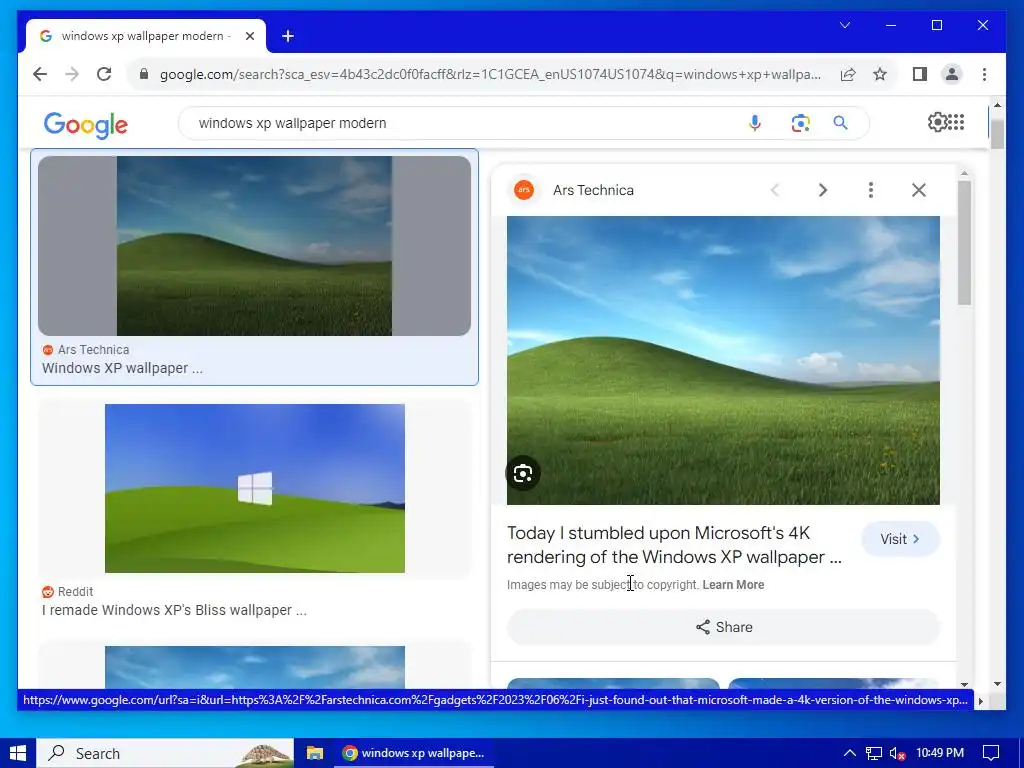Viewport: 1024px width, 768px height.
Task: Start voice search with the microphone icon
Action: 754,123
